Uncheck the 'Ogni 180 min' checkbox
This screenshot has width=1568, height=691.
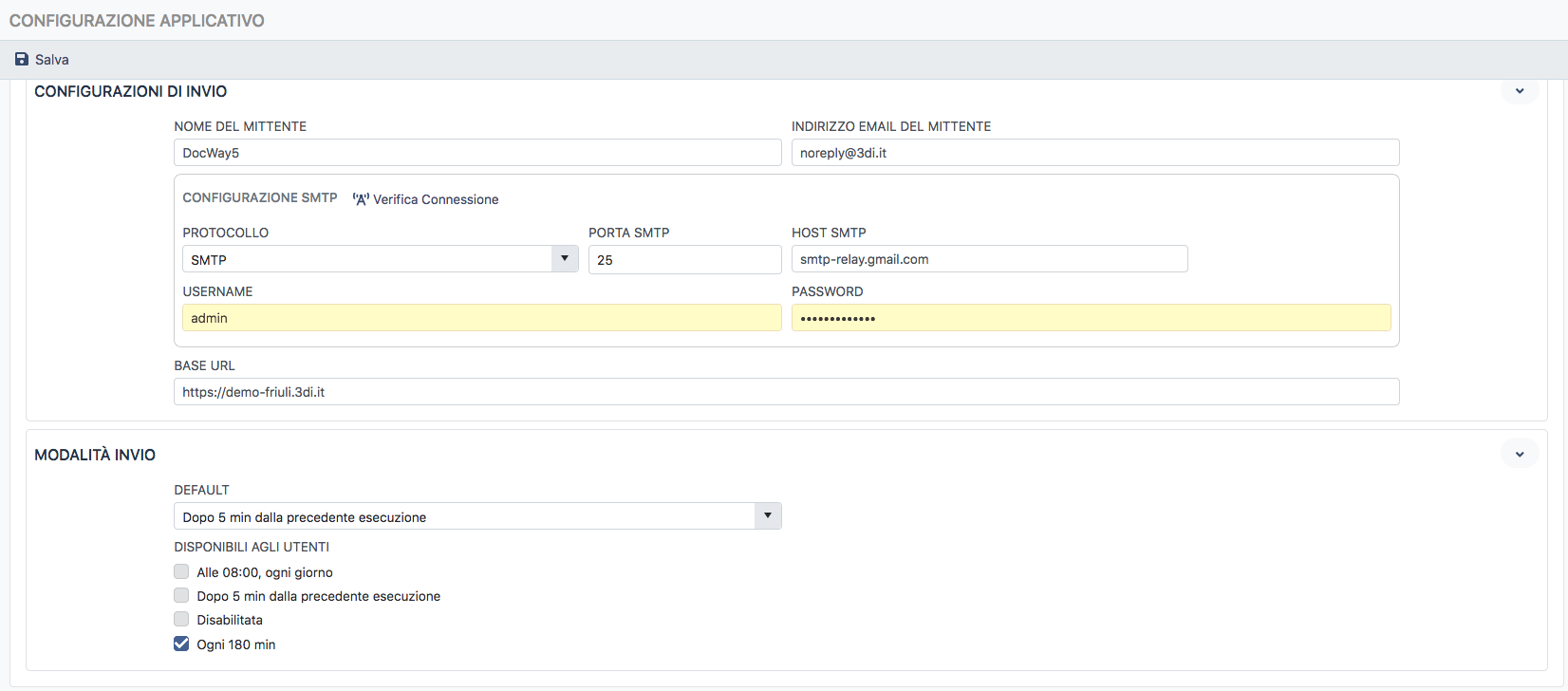181,644
